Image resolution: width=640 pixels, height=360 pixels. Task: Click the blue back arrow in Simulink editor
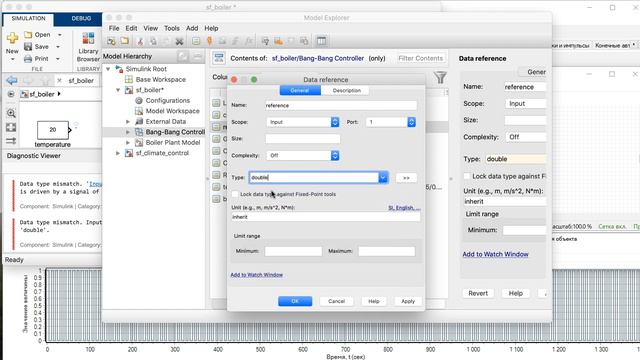click(x=12, y=80)
